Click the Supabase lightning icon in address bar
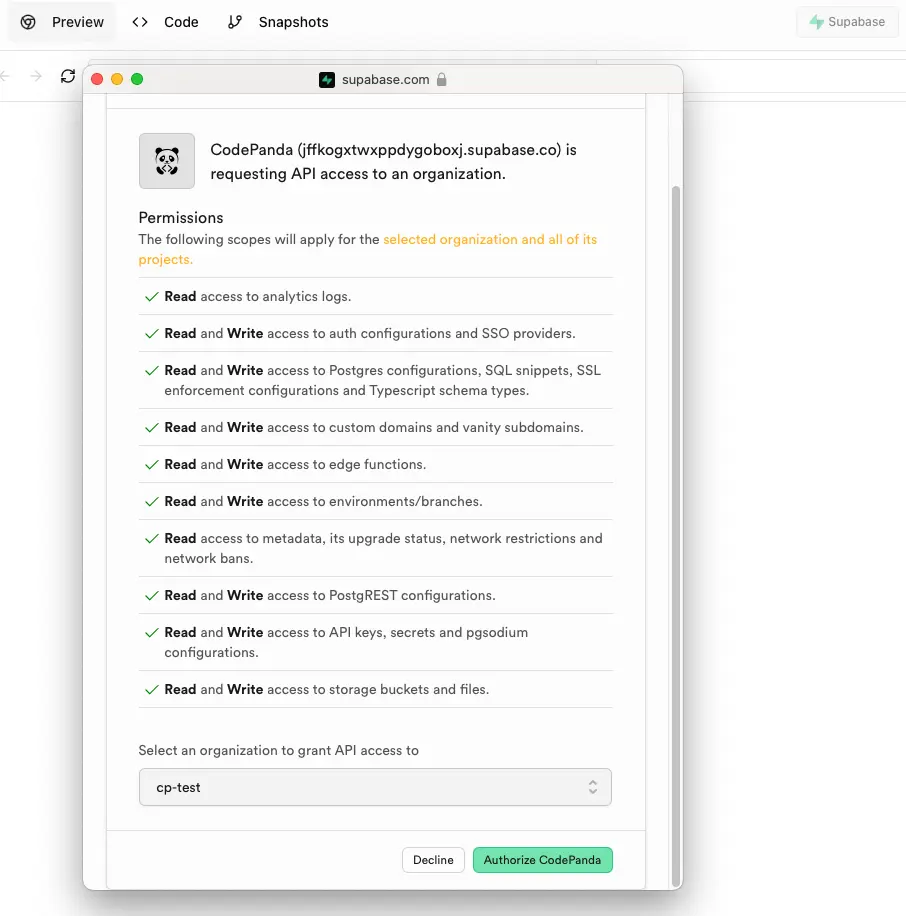This screenshot has height=916, width=906. (x=327, y=79)
